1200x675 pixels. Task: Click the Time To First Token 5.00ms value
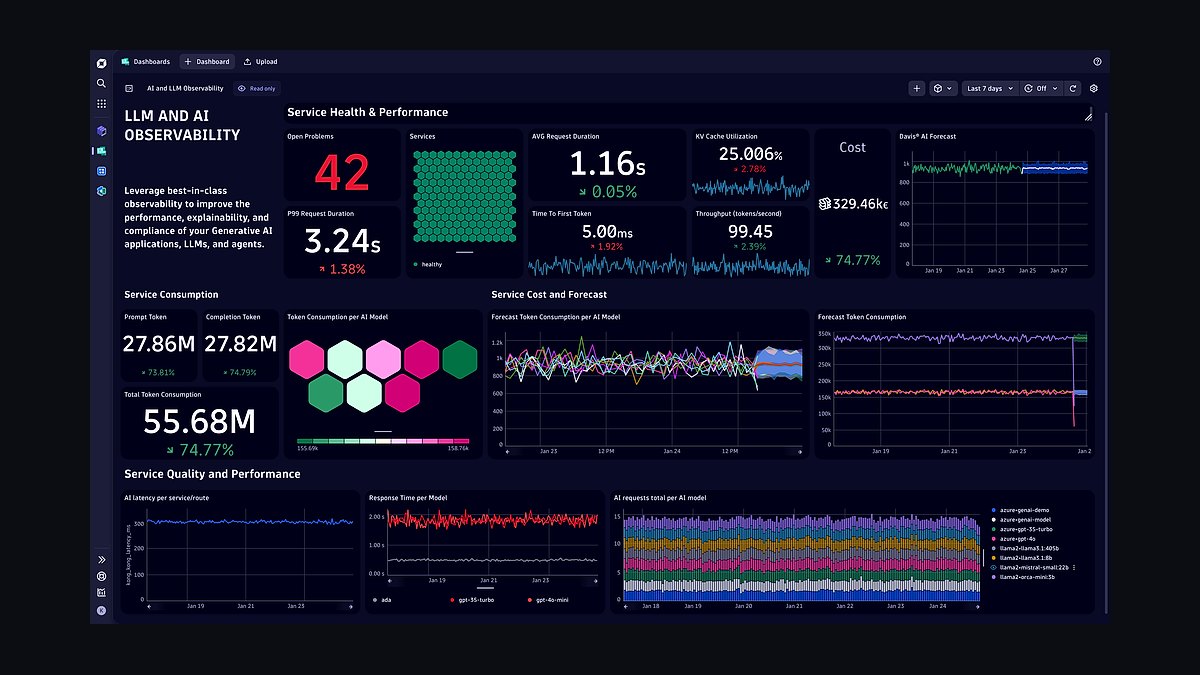coord(608,232)
